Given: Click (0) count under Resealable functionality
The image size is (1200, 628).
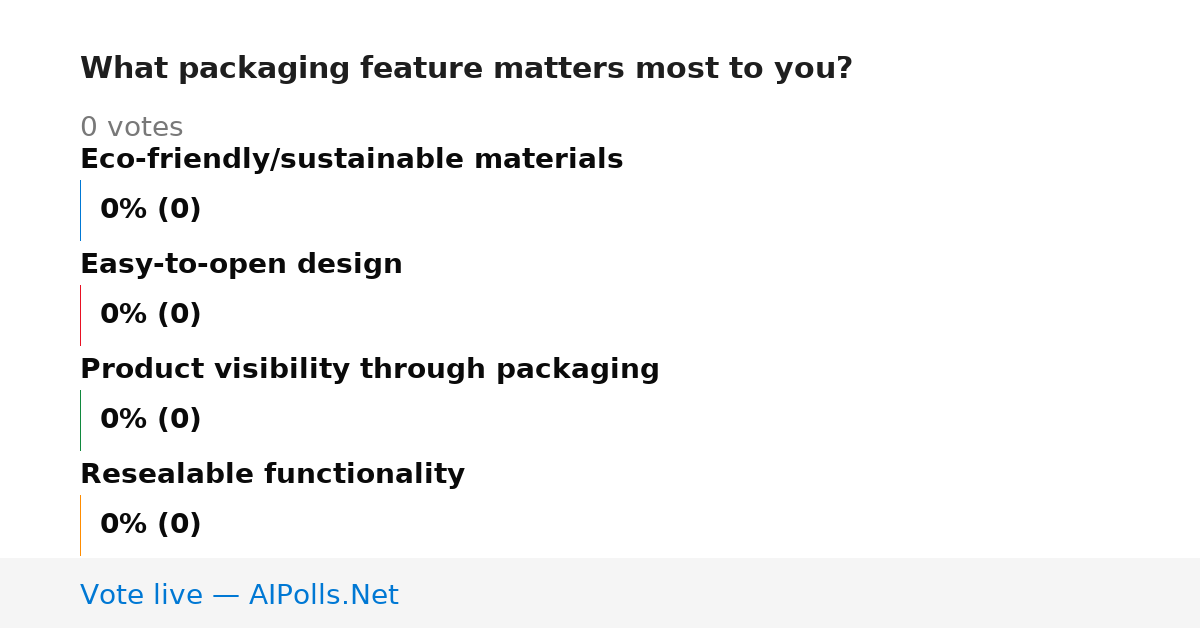Looking at the screenshot, I should point(179,525).
